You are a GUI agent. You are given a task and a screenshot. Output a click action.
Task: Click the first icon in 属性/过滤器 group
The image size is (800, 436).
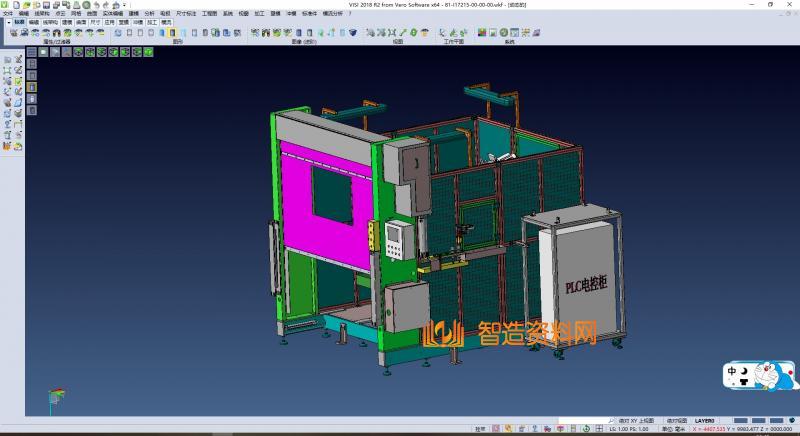(13, 33)
